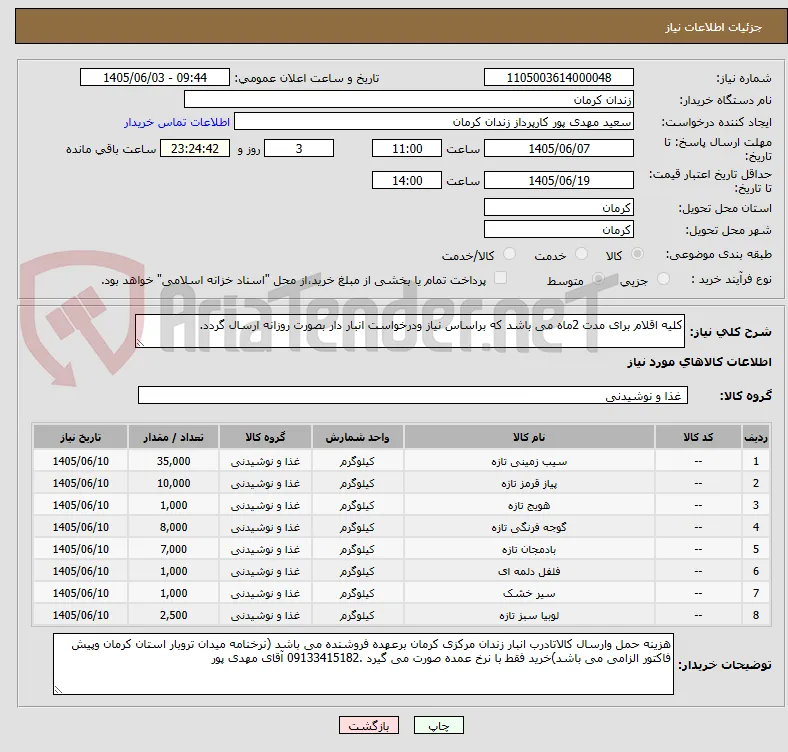Click the remaining days field showing 3

click(299, 149)
